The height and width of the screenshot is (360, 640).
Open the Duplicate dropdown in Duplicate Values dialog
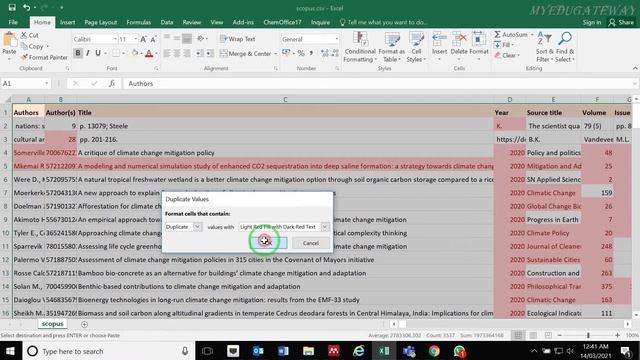197,227
